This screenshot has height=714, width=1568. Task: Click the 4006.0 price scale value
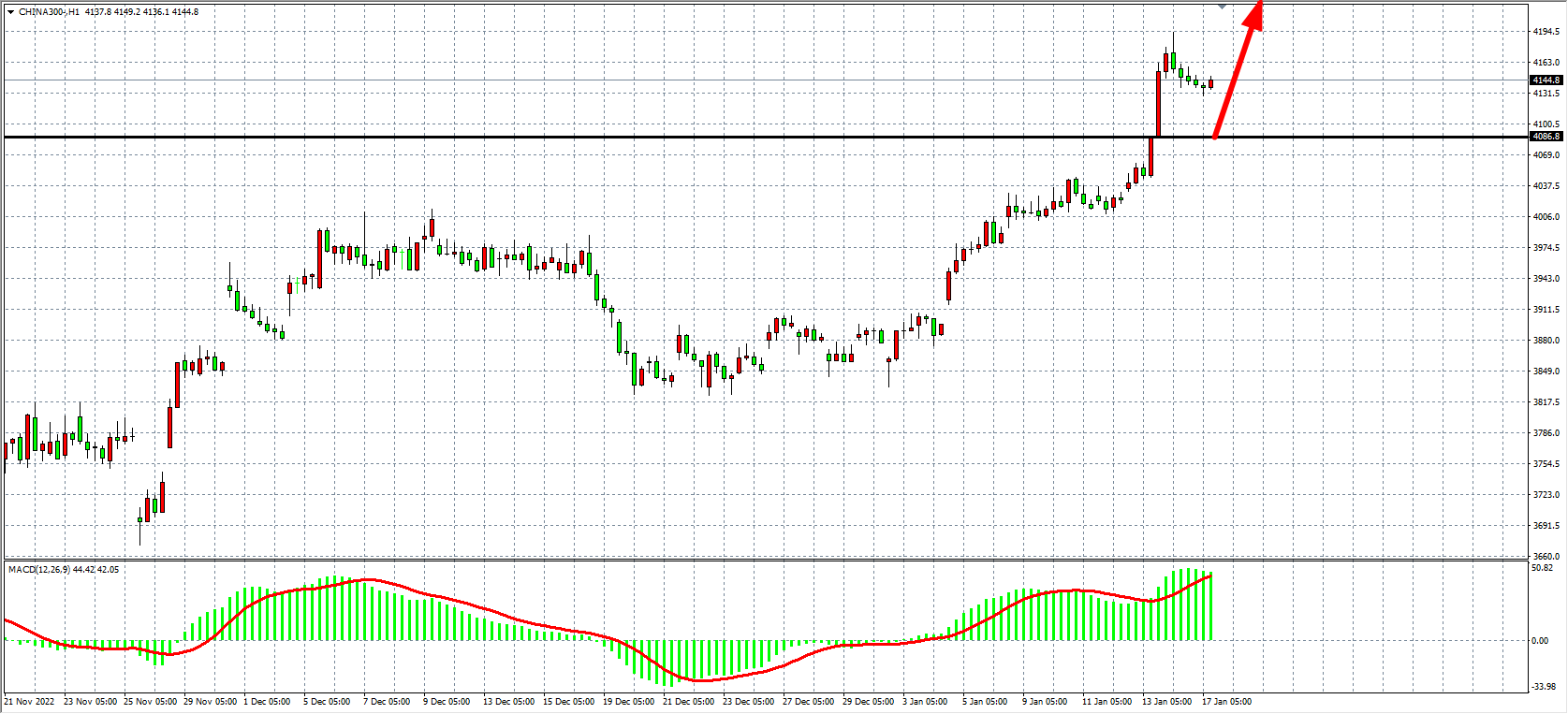click(x=1546, y=217)
